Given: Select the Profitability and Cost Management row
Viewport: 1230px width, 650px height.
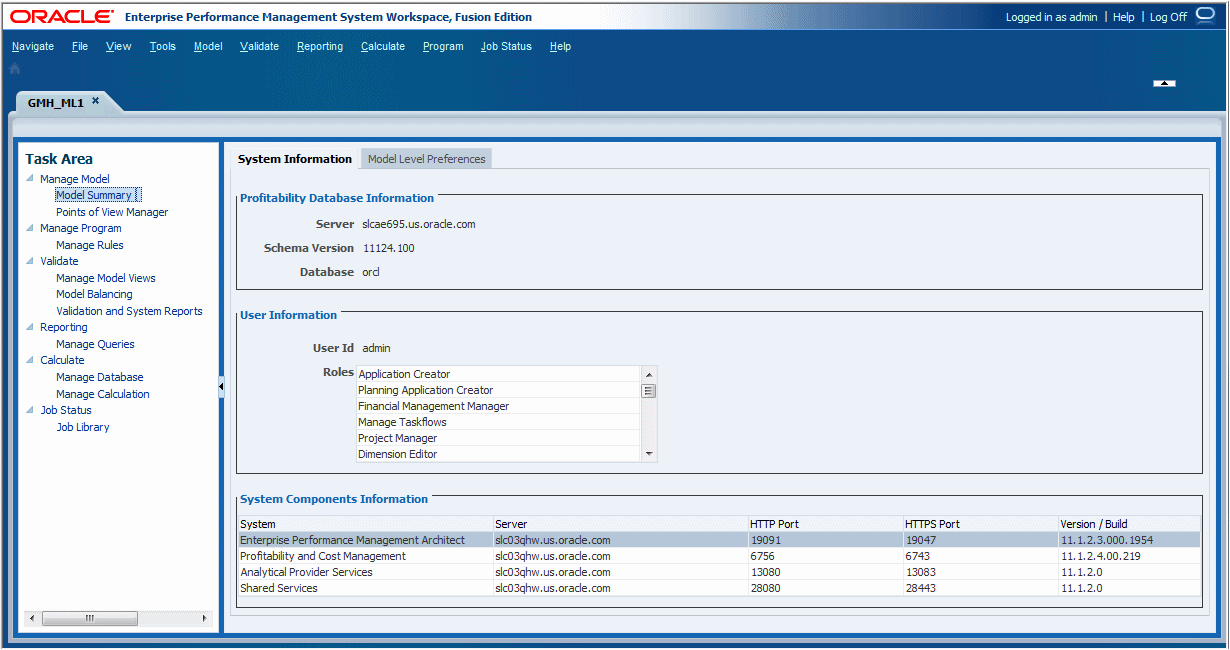Looking at the screenshot, I should pos(719,556).
